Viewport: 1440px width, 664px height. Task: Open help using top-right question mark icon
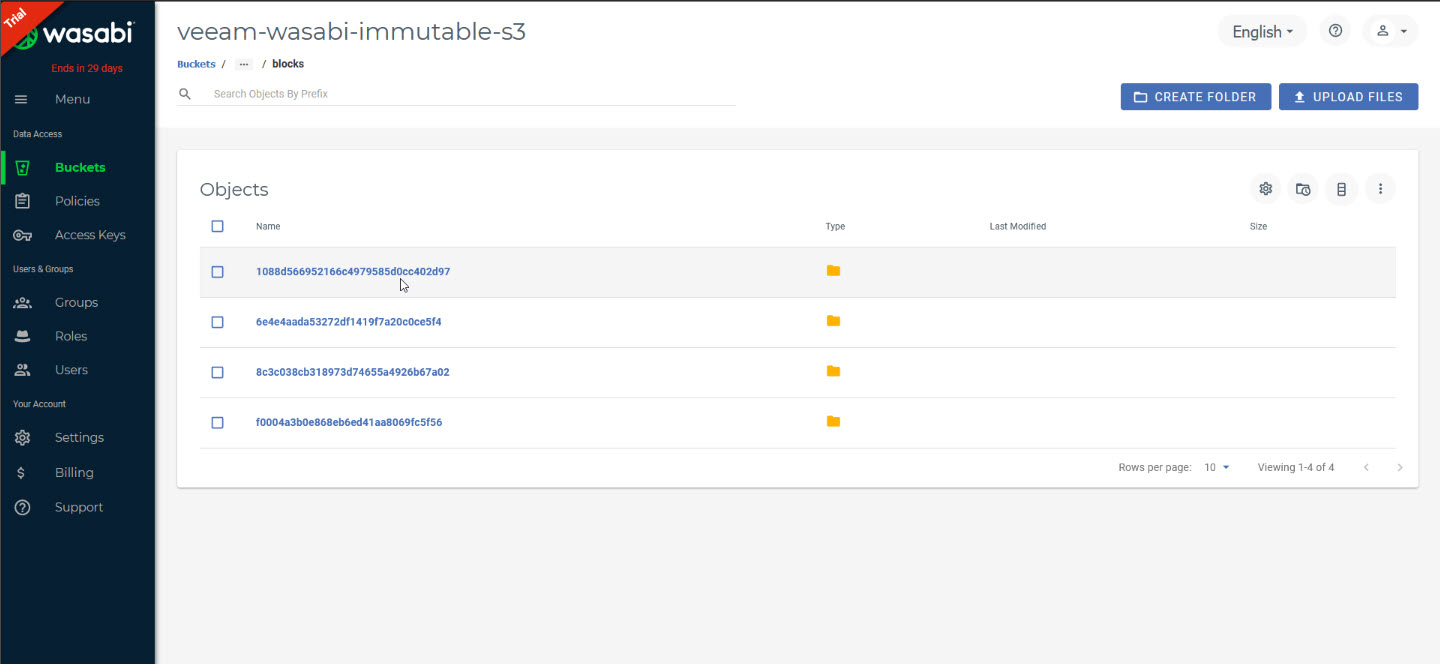click(1335, 31)
